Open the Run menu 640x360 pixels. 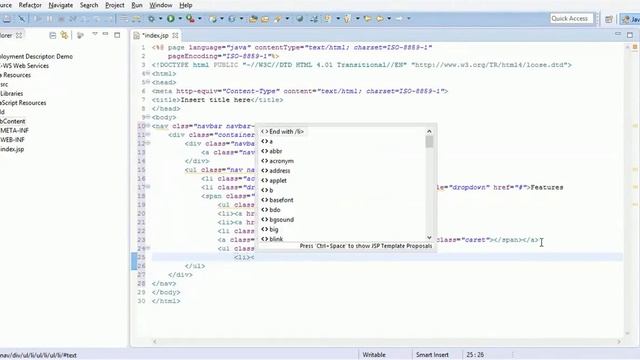137,5
